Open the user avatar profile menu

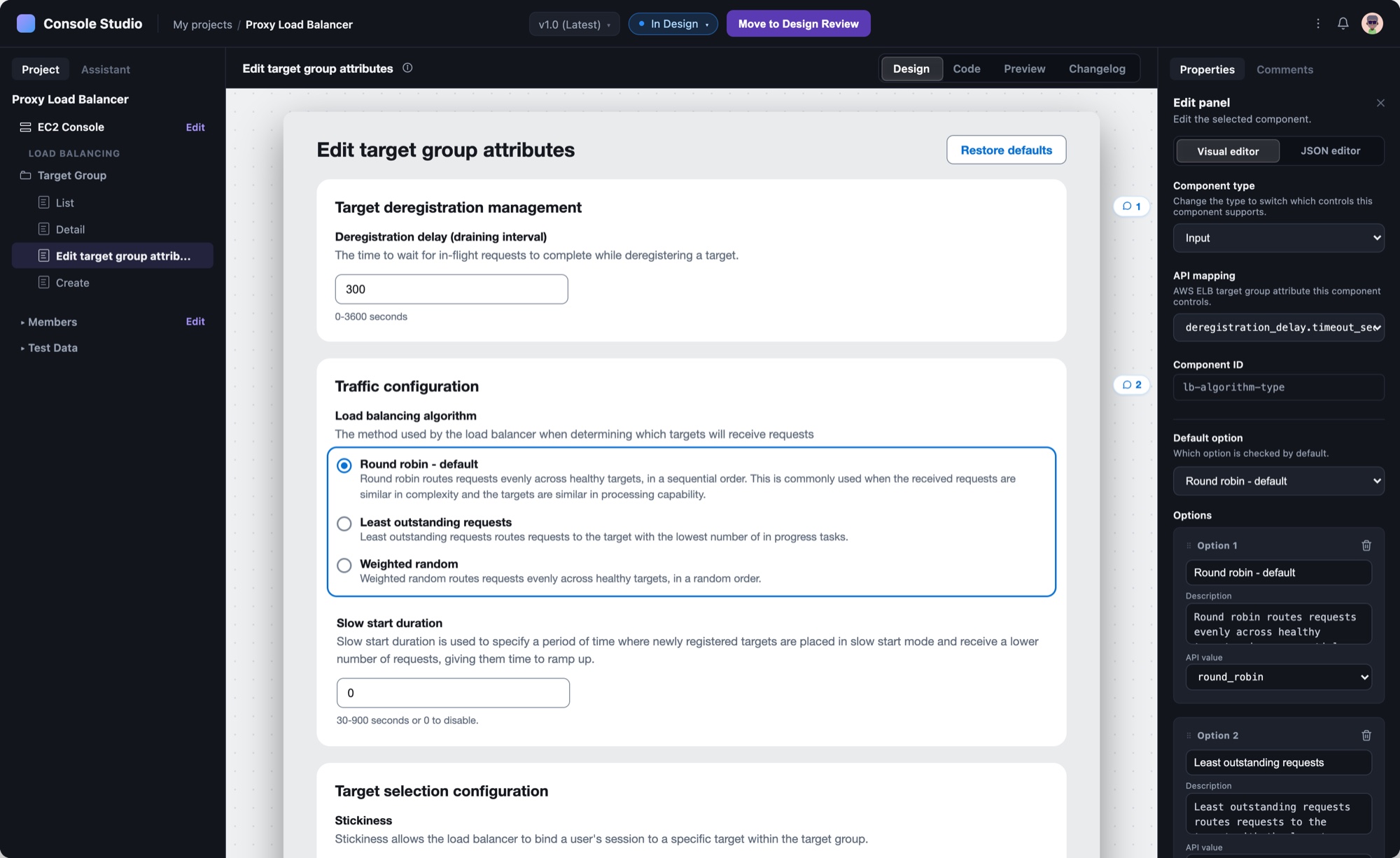1372,24
